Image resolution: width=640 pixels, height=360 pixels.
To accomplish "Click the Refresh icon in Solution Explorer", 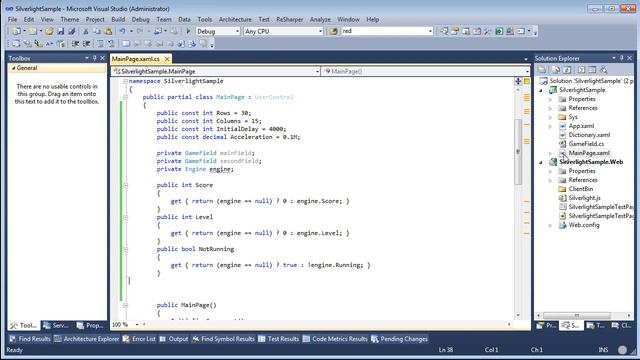I will [x=567, y=70].
